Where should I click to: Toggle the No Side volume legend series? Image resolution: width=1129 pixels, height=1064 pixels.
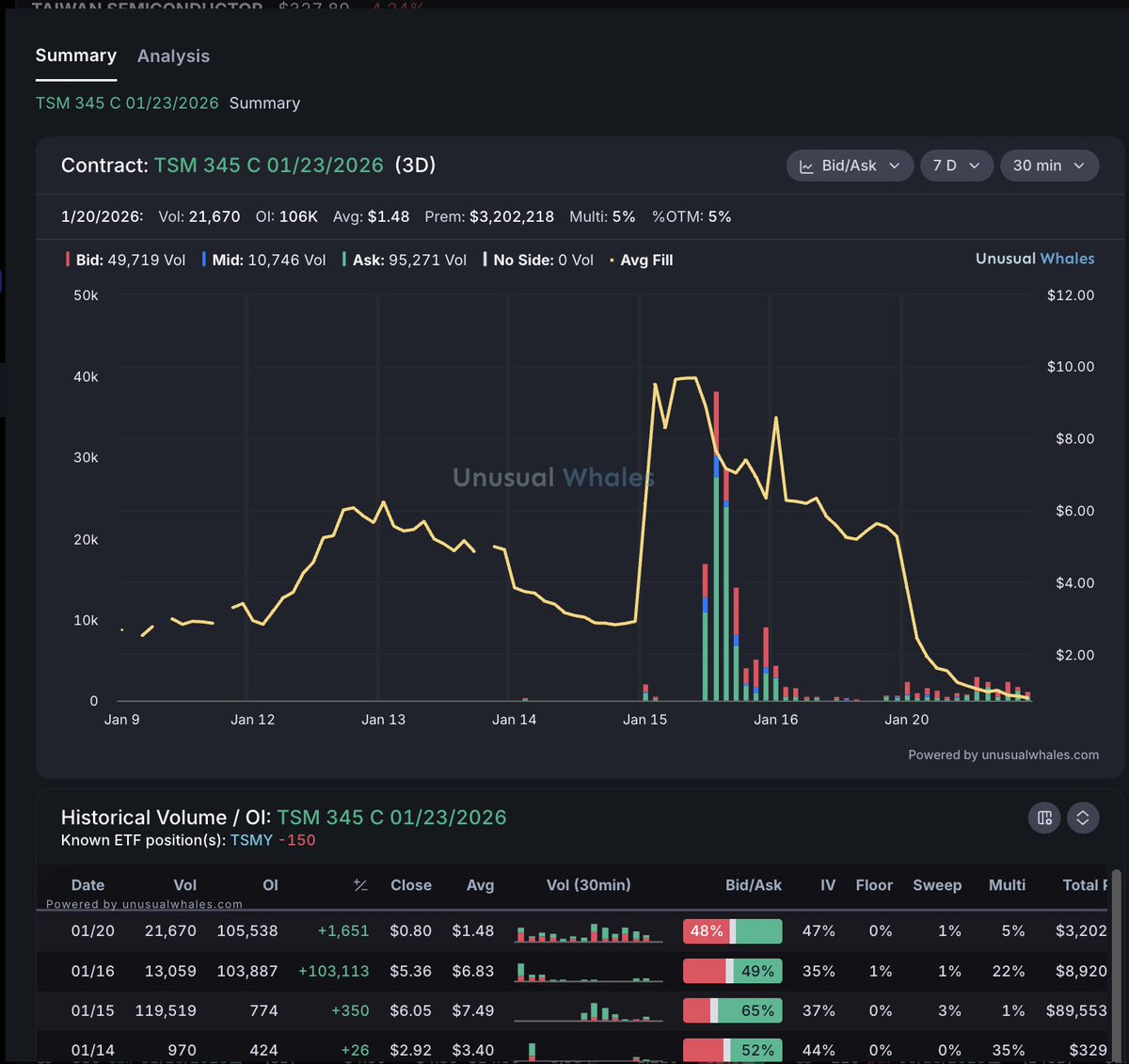[538, 260]
